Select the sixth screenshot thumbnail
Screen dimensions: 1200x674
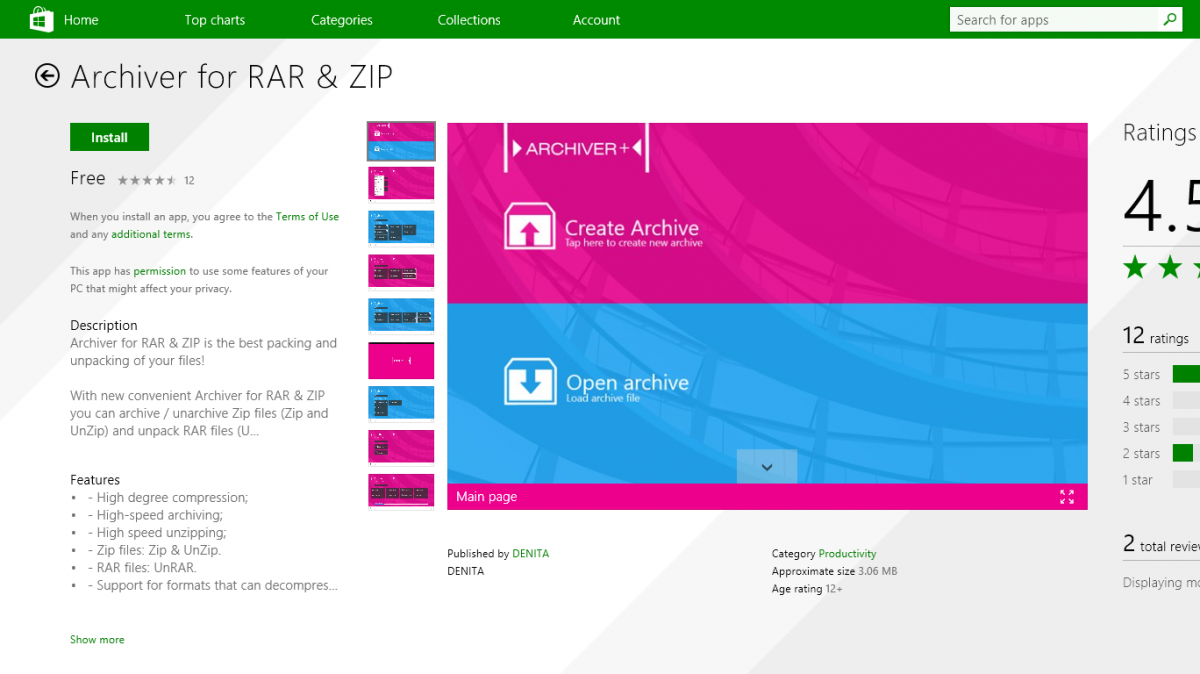[x=401, y=359]
